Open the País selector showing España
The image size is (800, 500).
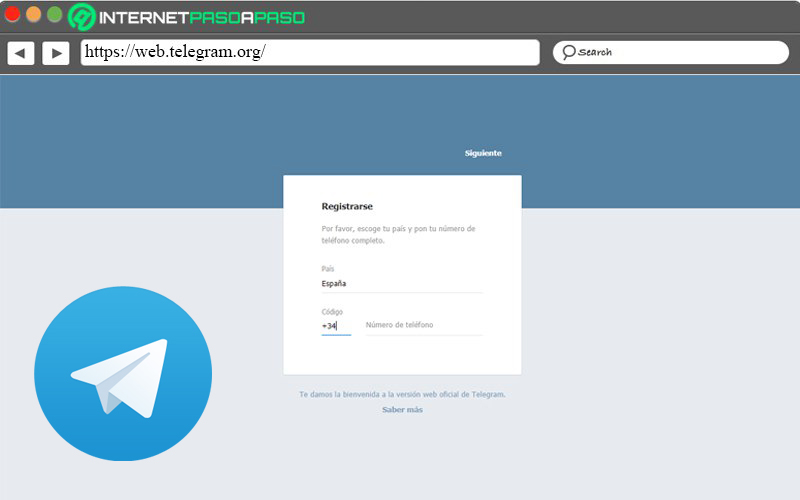[x=402, y=284]
